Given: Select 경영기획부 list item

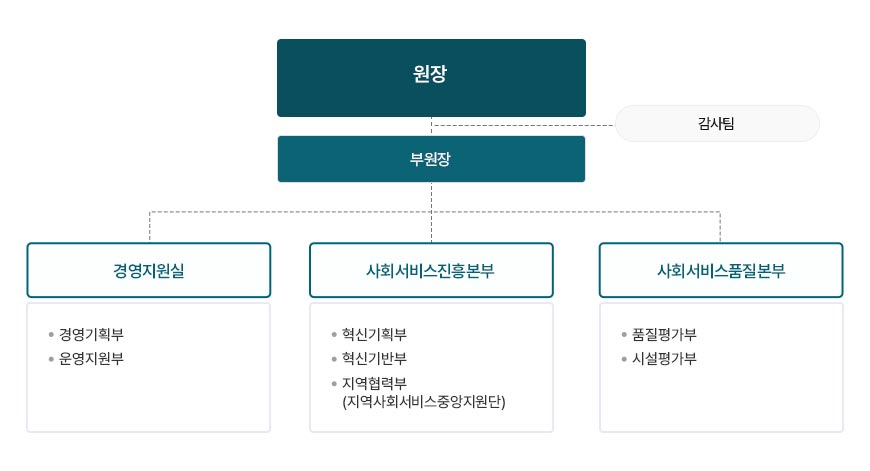Looking at the screenshot, I should [x=92, y=335].
